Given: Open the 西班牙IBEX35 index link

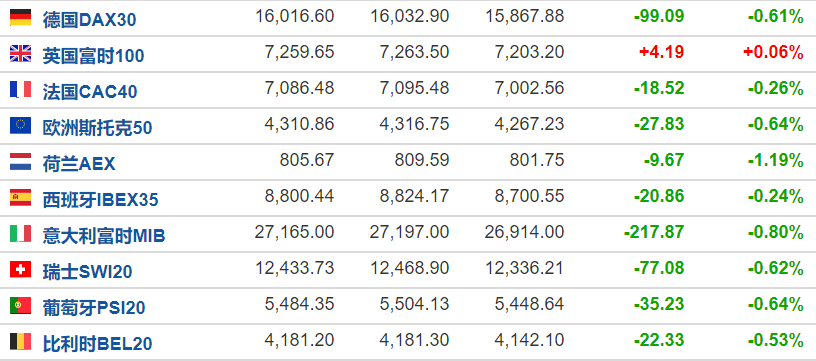Looking at the screenshot, I should point(100,199).
